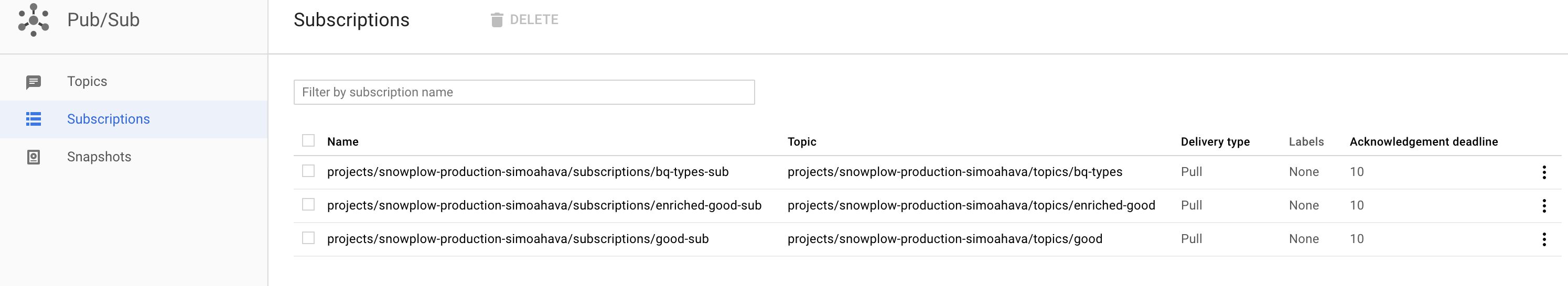Open the three-dot menu for good-sub row
The image size is (1568, 286).
click(1544, 239)
